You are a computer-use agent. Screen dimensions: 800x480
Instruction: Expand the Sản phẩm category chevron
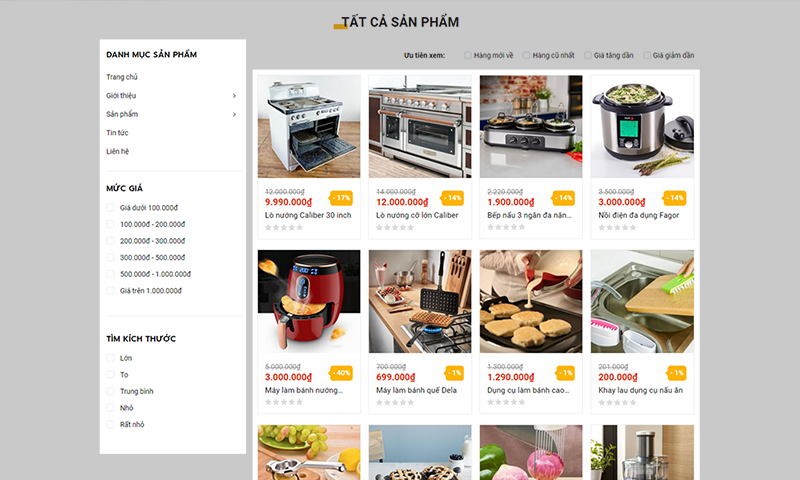click(234, 114)
